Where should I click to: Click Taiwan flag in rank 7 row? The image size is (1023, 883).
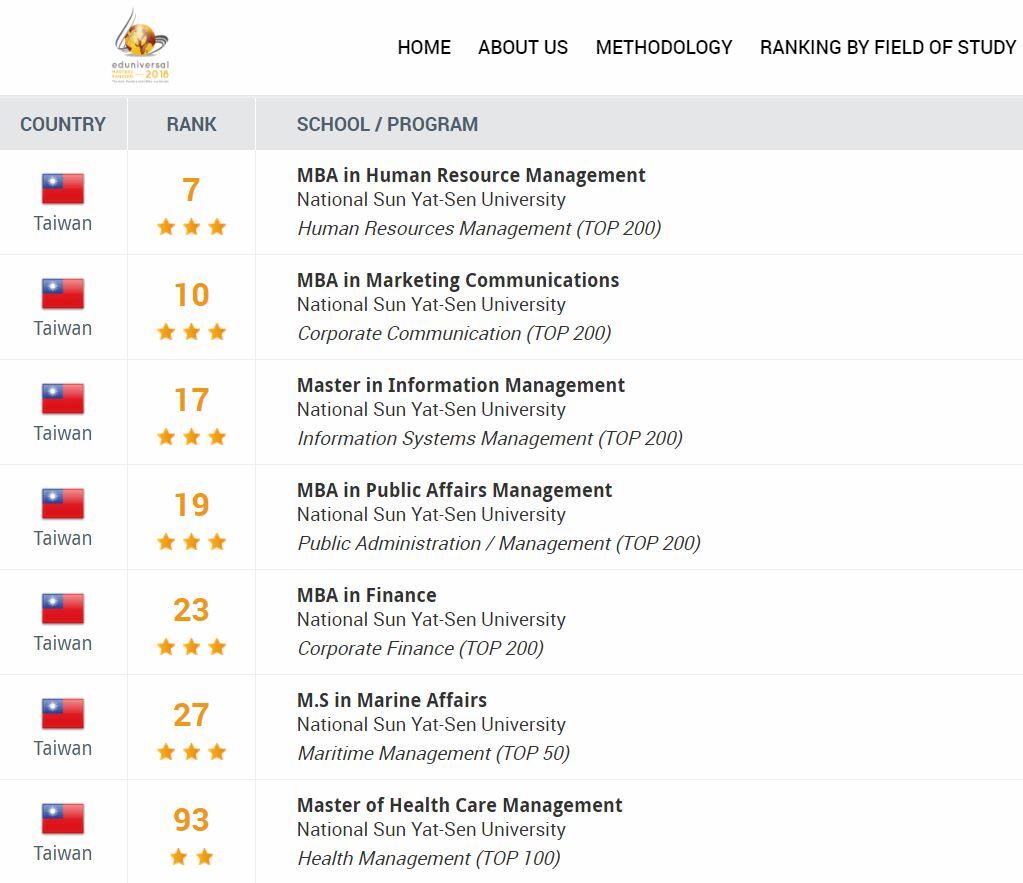63,189
